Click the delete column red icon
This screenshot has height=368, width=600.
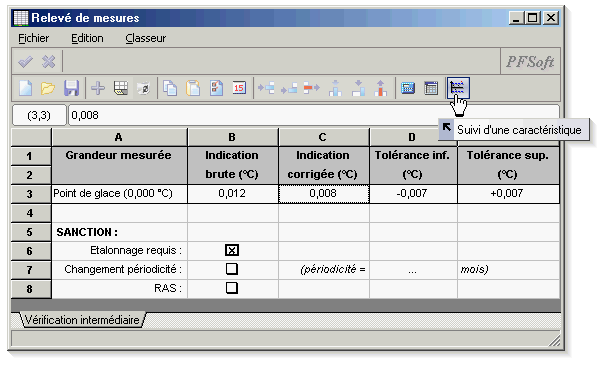tap(312, 88)
